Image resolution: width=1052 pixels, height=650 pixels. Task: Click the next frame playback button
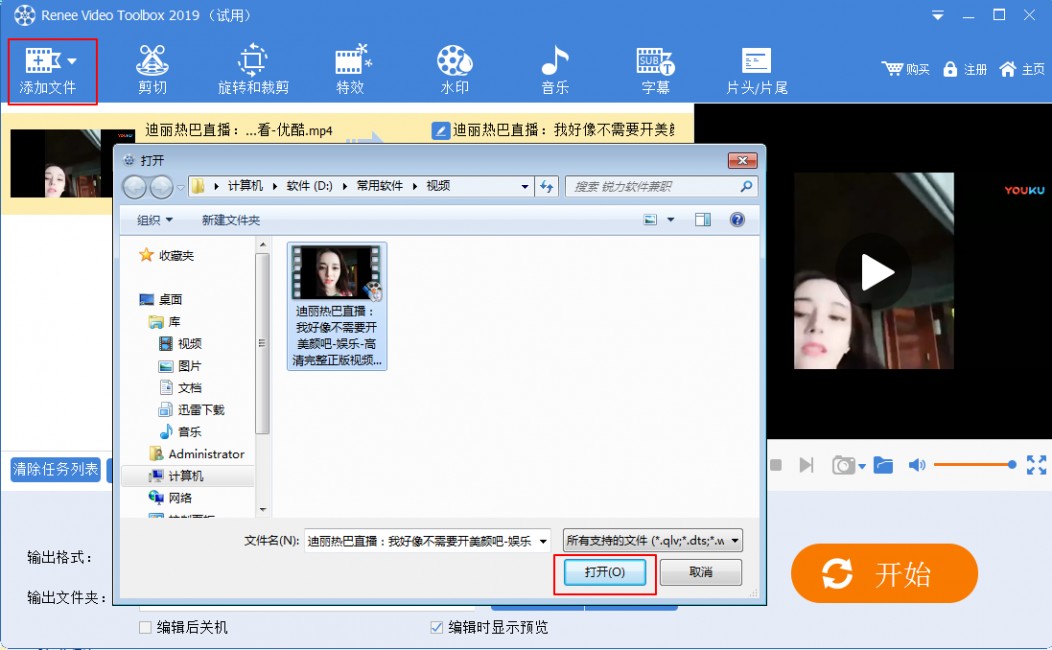click(x=806, y=465)
